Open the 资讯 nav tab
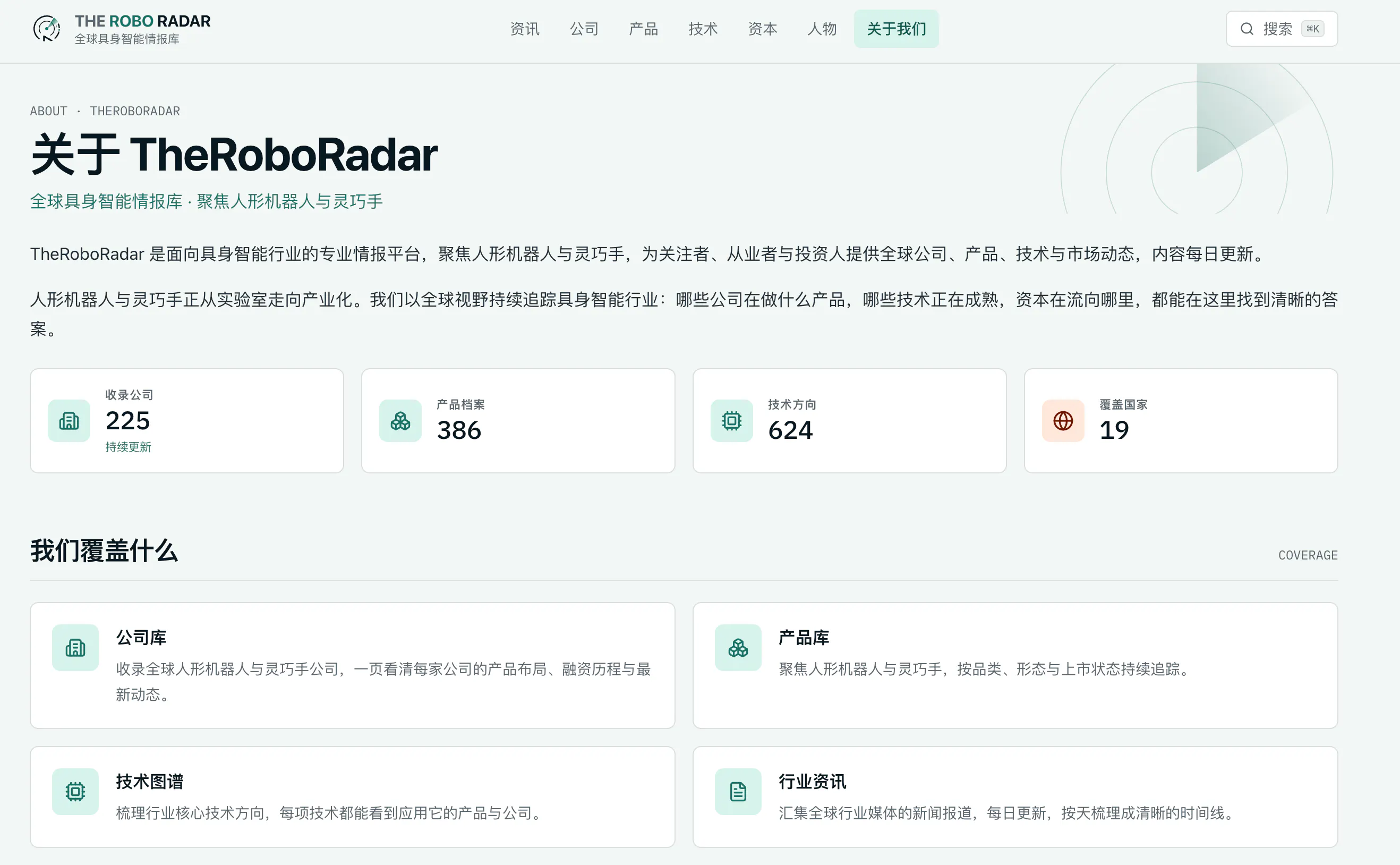Viewport: 1400px width, 865px height. (x=524, y=29)
